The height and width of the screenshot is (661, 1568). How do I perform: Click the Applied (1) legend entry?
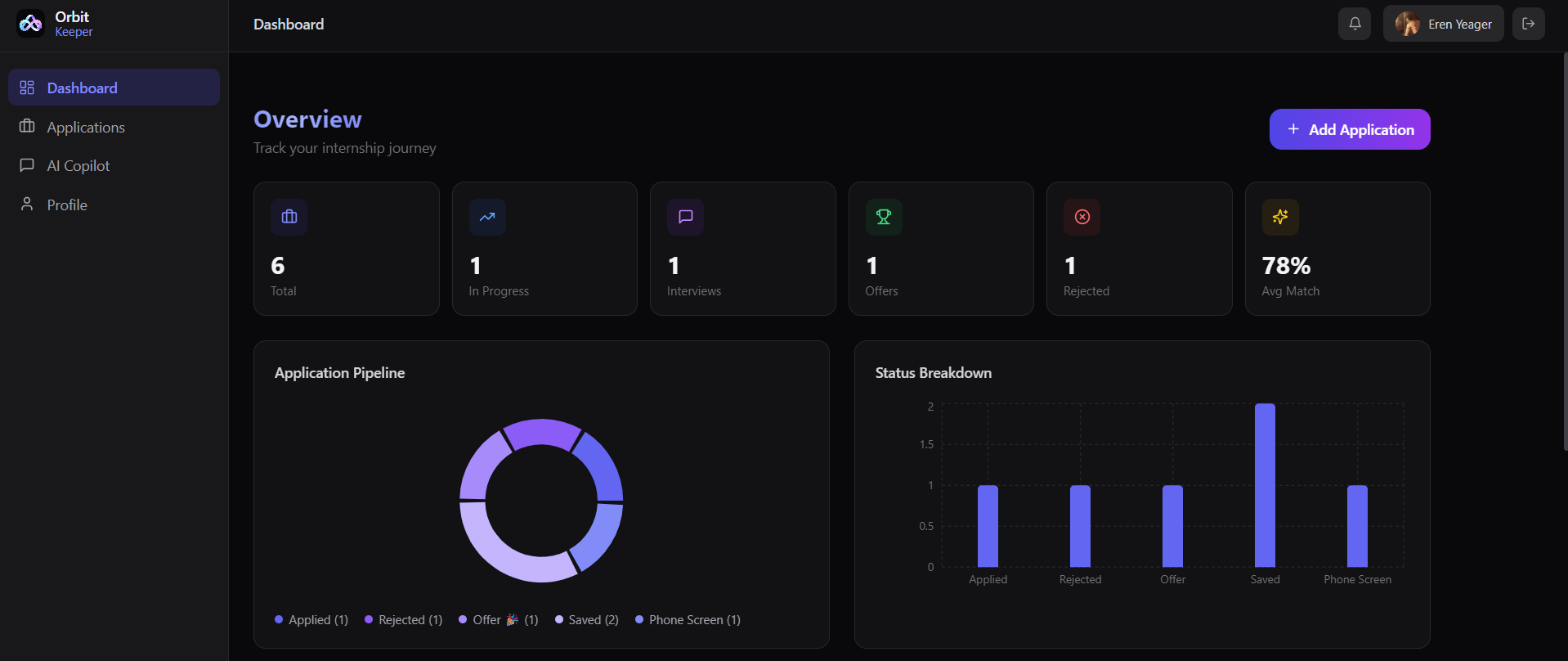pos(311,620)
